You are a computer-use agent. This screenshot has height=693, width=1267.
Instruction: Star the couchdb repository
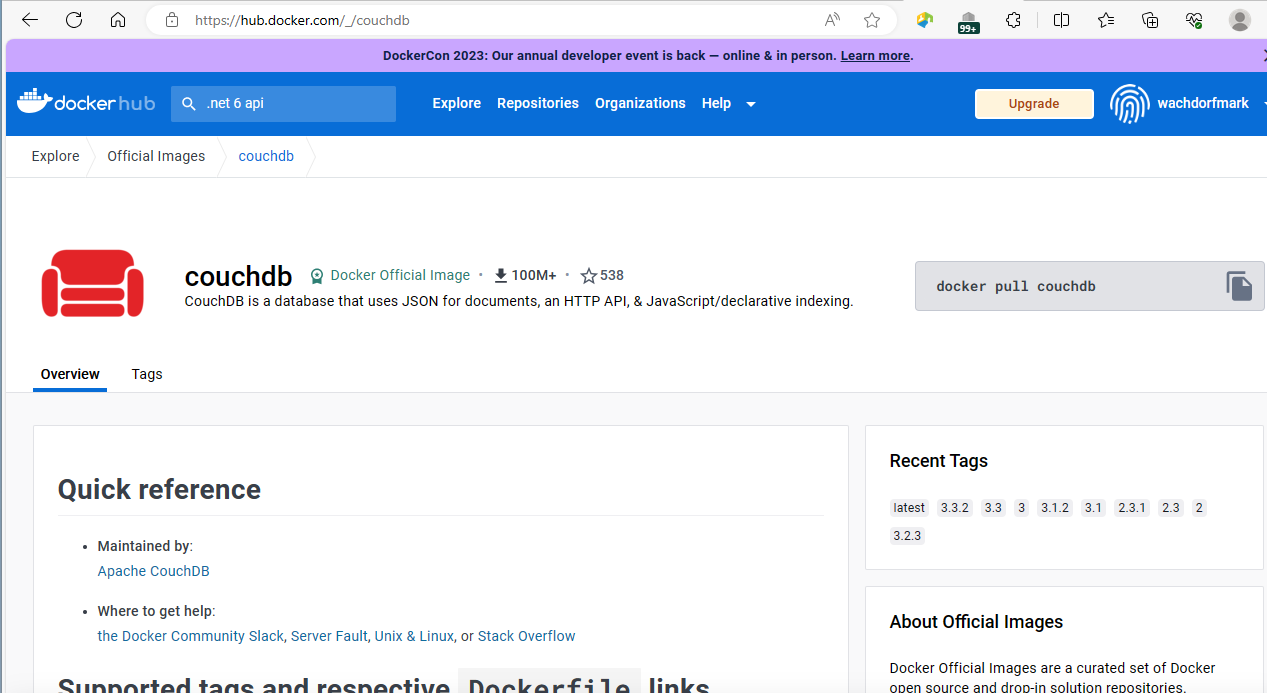point(589,275)
